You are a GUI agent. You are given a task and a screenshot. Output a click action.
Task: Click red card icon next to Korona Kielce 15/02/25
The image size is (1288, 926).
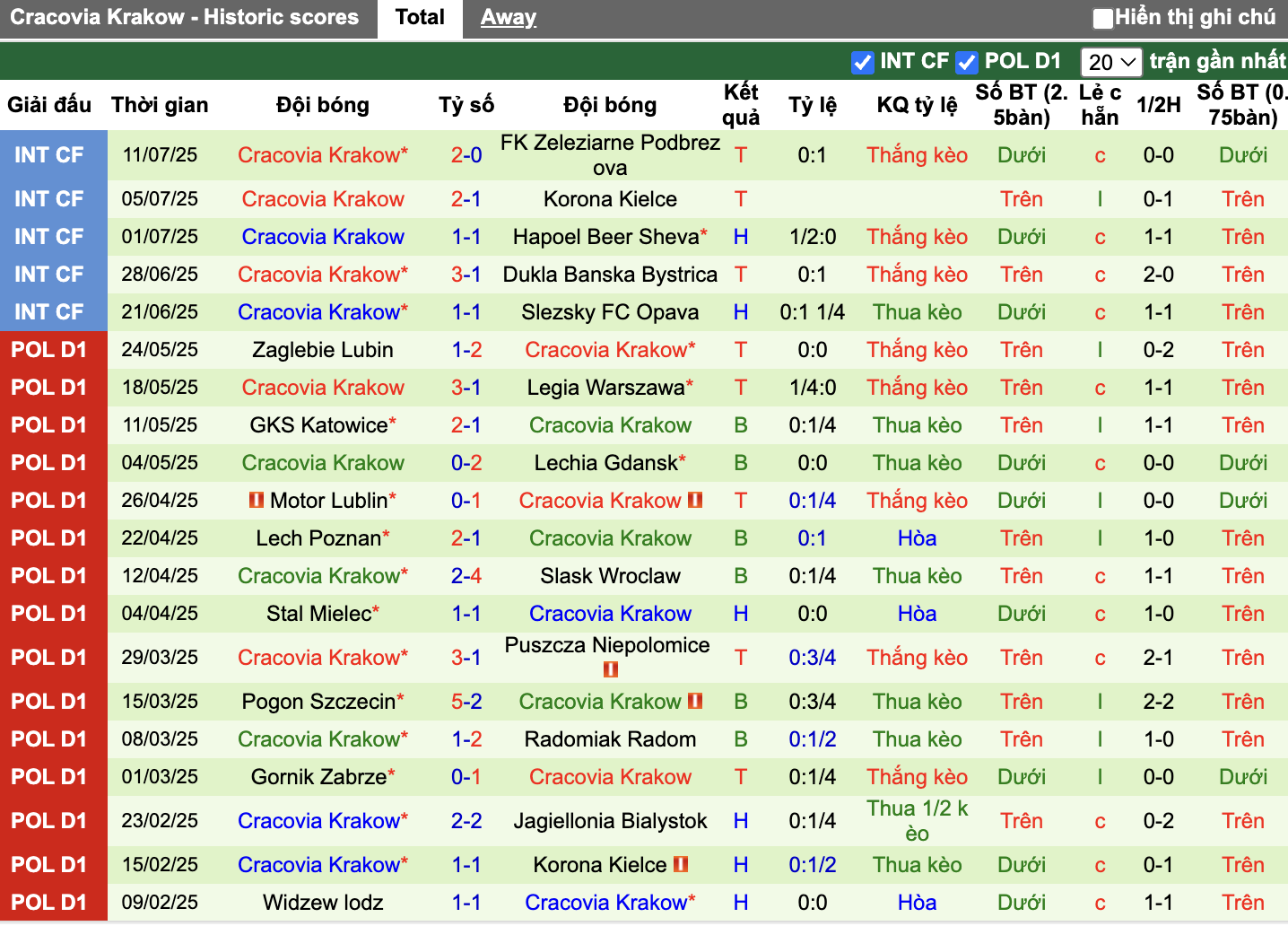pyautogui.click(x=681, y=864)
